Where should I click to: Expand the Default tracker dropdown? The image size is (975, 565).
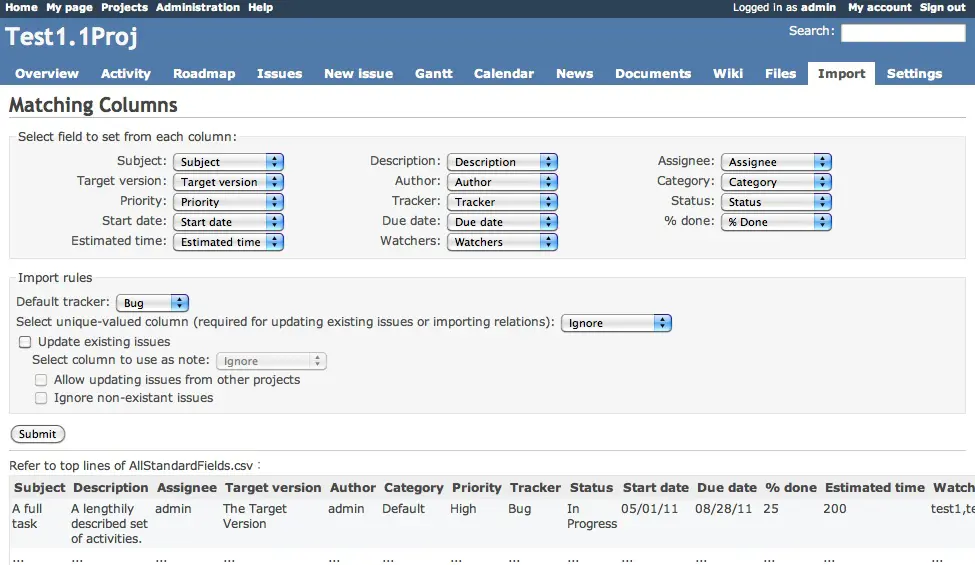click(x=152, y=303)
